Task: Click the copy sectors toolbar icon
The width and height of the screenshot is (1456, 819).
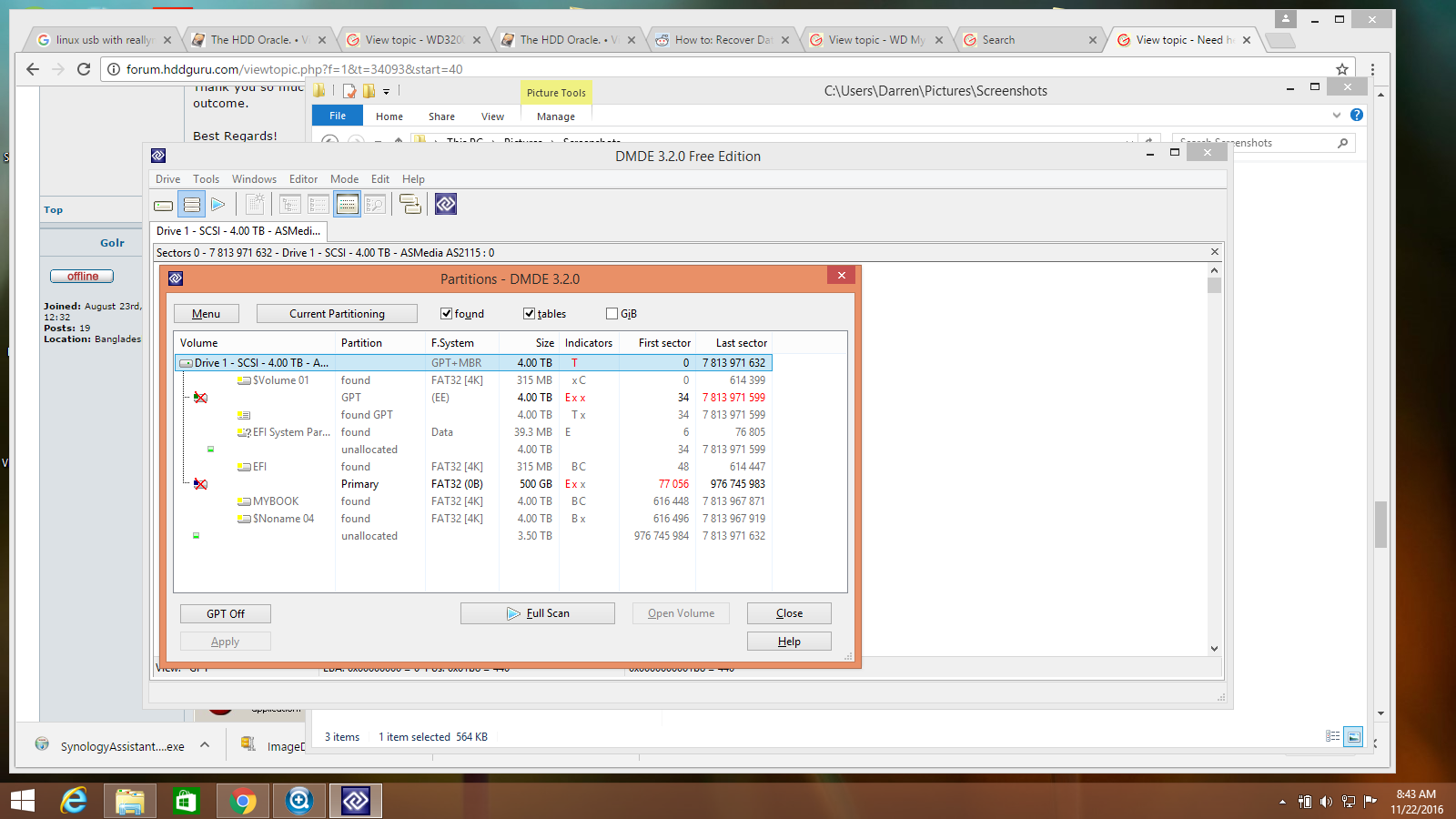Action: [x=410, y=205]
